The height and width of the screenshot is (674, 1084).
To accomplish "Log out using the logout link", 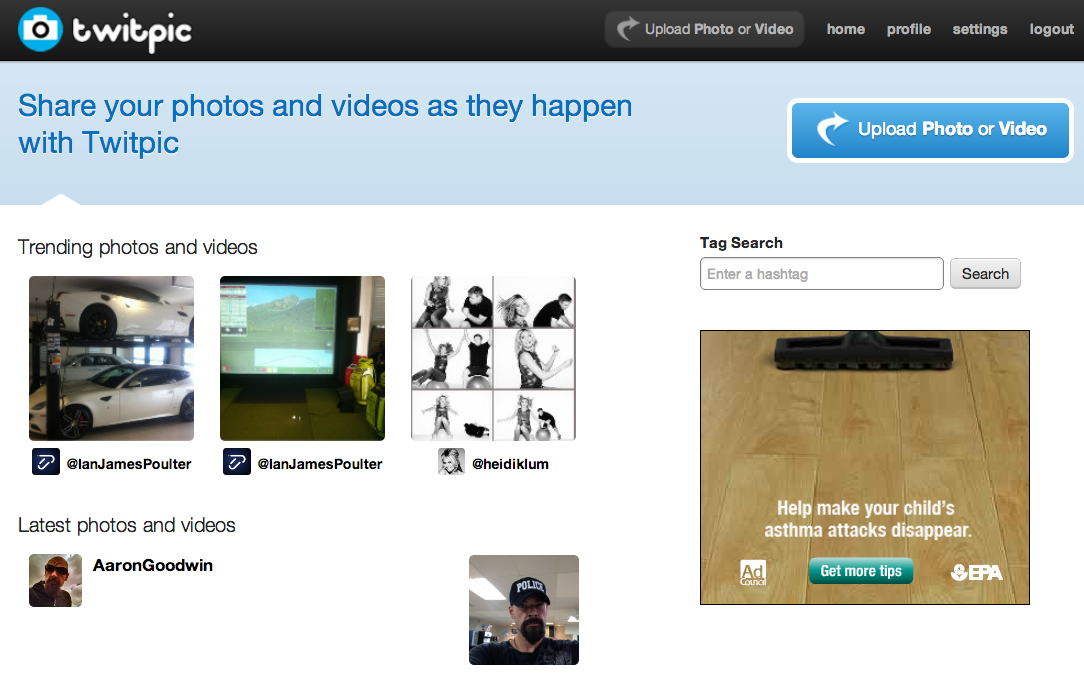I will 1052,29.
